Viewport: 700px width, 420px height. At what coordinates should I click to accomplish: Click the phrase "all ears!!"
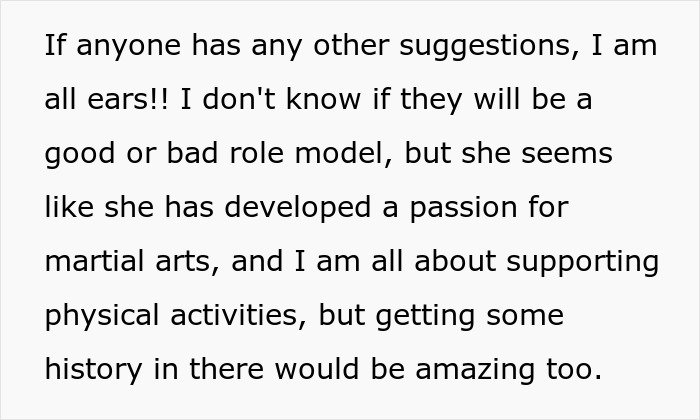point(107,99)
